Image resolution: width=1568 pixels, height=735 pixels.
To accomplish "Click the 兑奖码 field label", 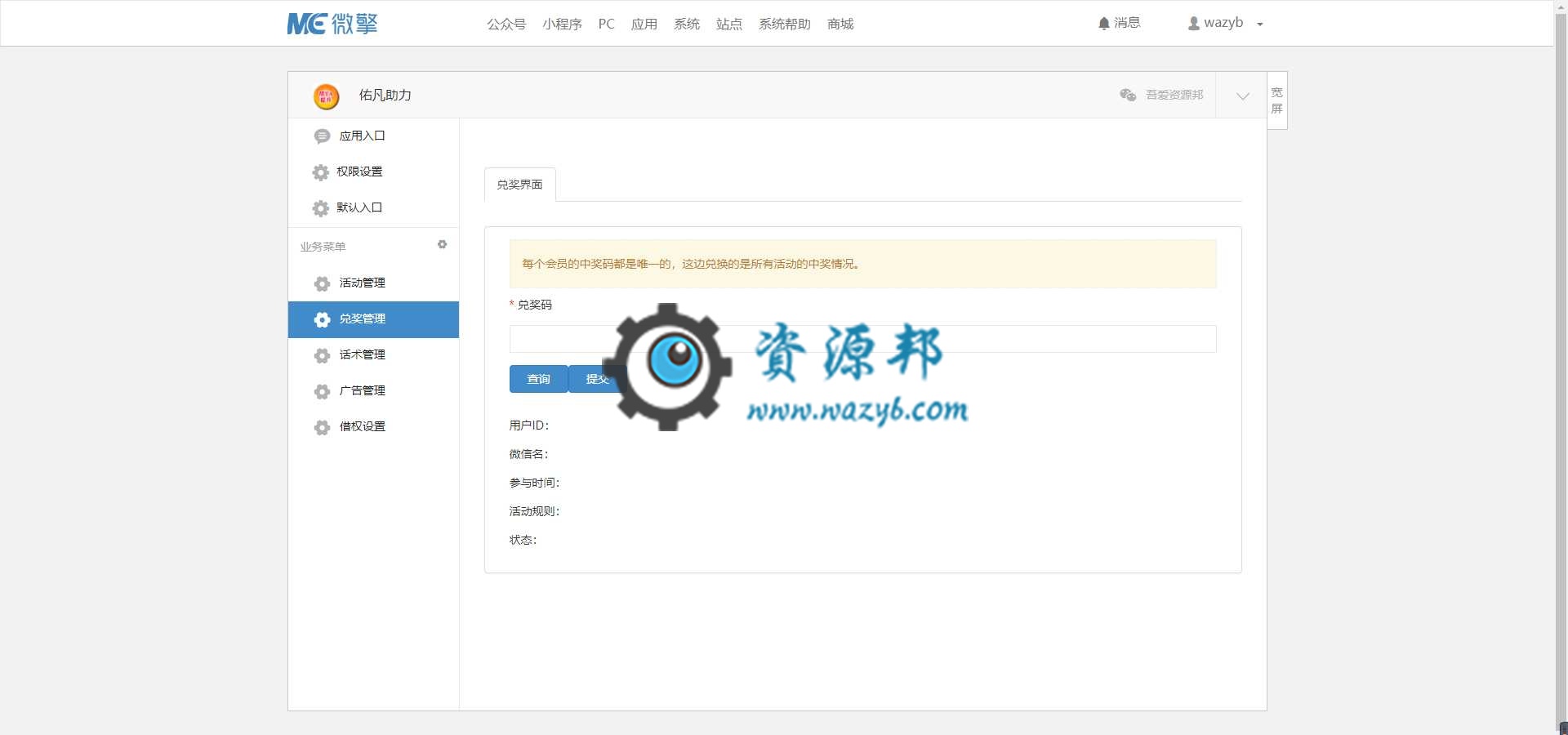I will point(534,305).
